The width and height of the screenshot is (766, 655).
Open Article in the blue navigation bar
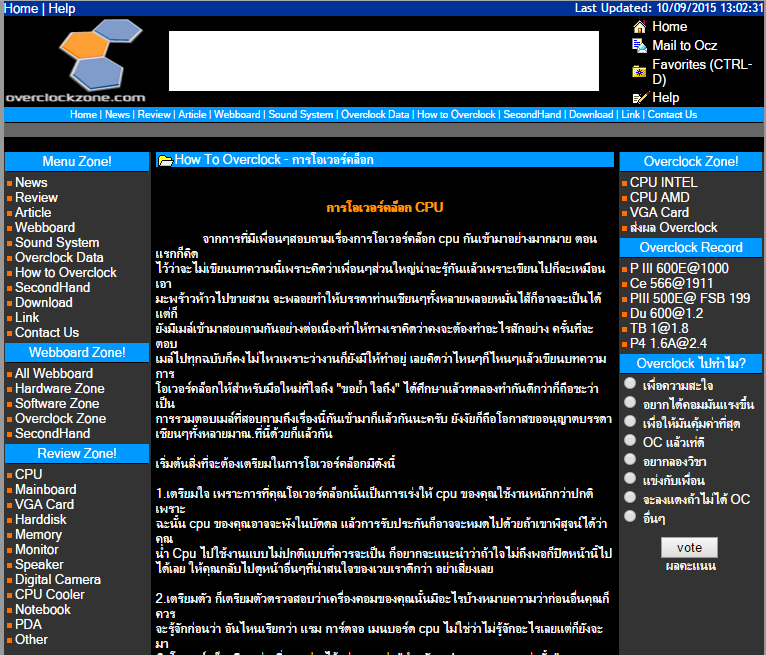(192, 114)
